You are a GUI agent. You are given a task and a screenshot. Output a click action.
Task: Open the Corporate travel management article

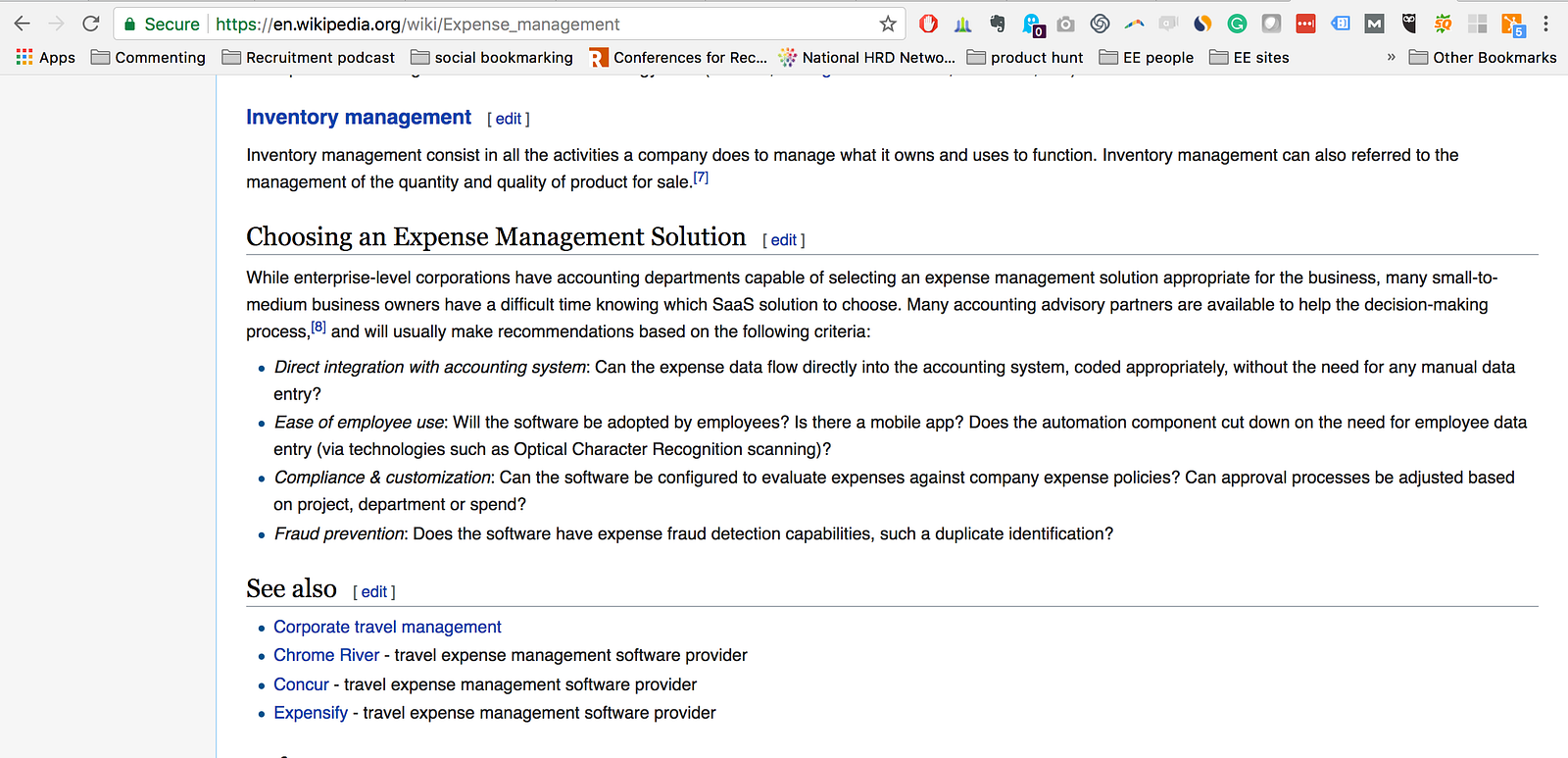coord(387,627)
